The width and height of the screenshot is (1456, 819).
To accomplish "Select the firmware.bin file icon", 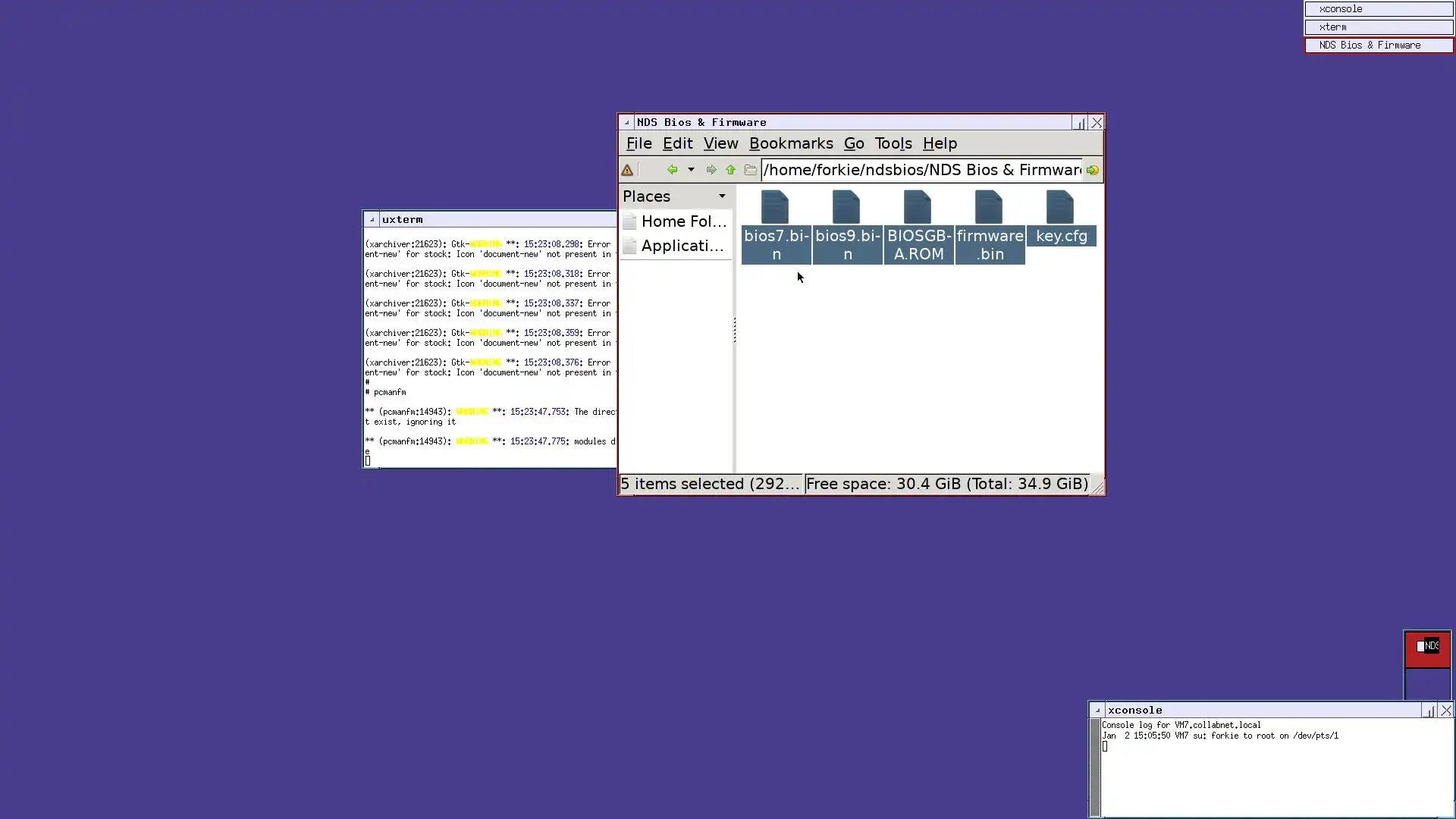I will (989, 207).
